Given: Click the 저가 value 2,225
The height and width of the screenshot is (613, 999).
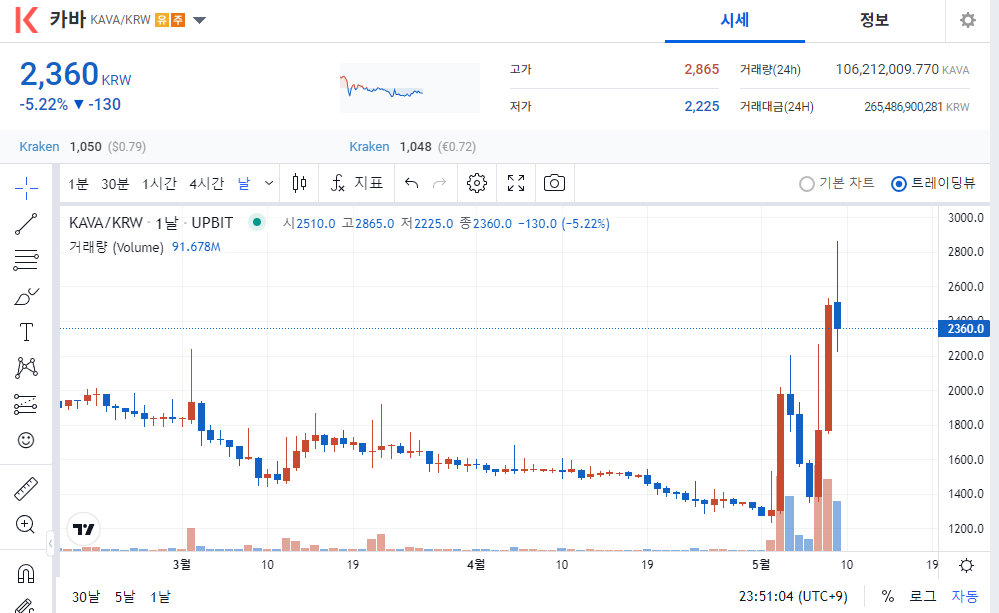Looking at the screenshot, I should click(701, 106).
